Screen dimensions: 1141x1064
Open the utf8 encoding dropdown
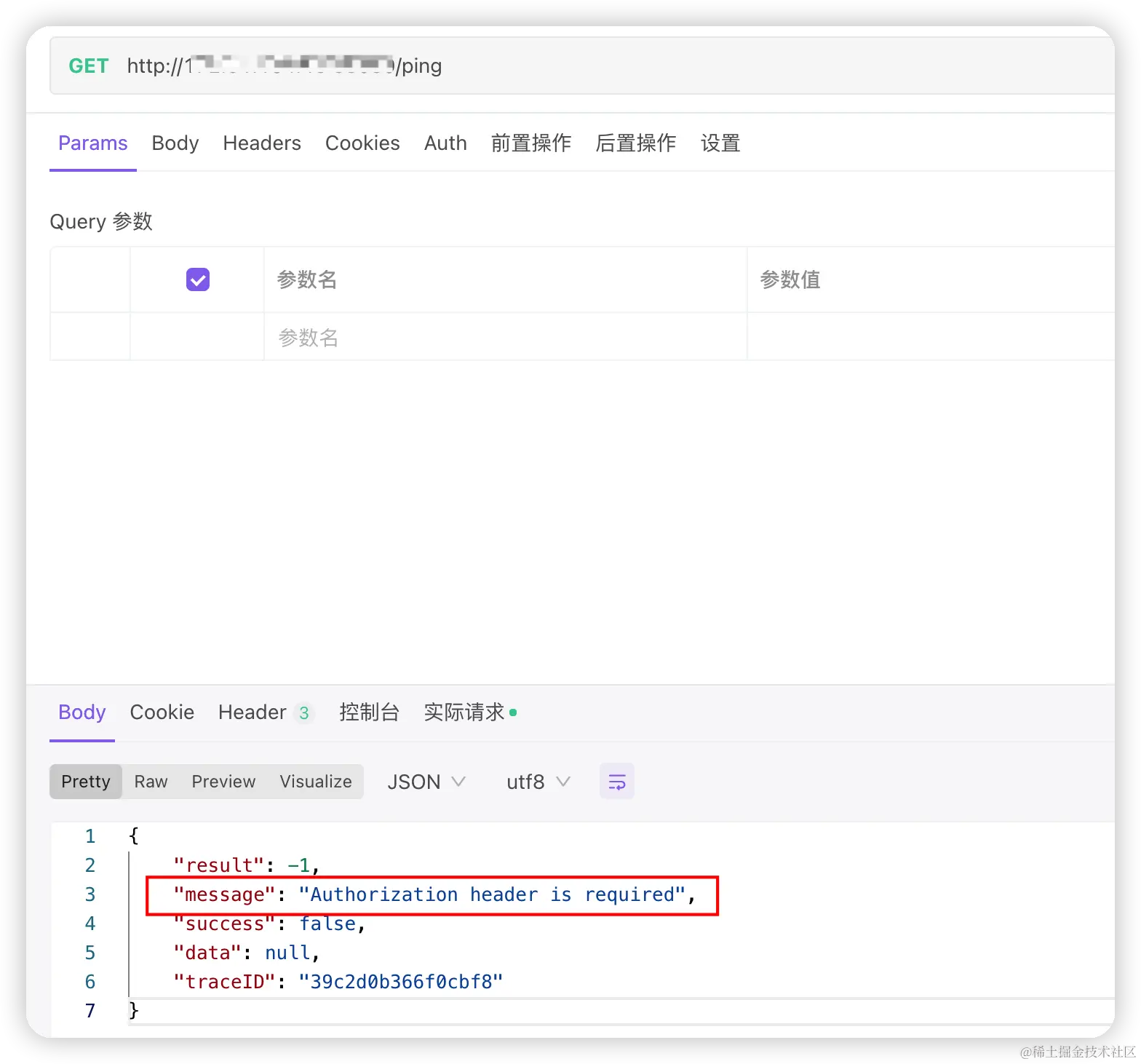(538, 782)
